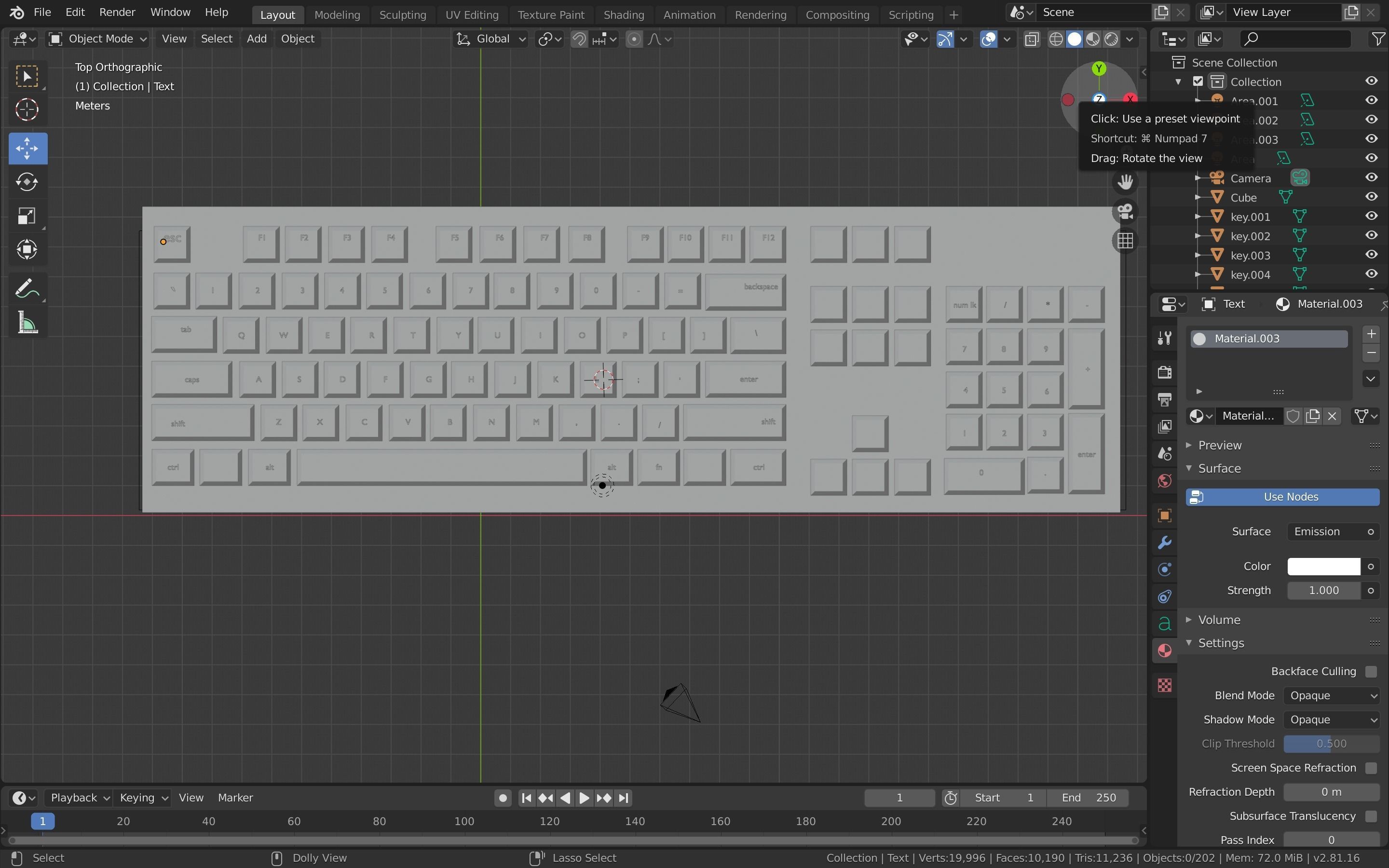Screen dimensions: 1389x868
Task: Switch to Modeling workspace tab
Action: tap(337, 14)
